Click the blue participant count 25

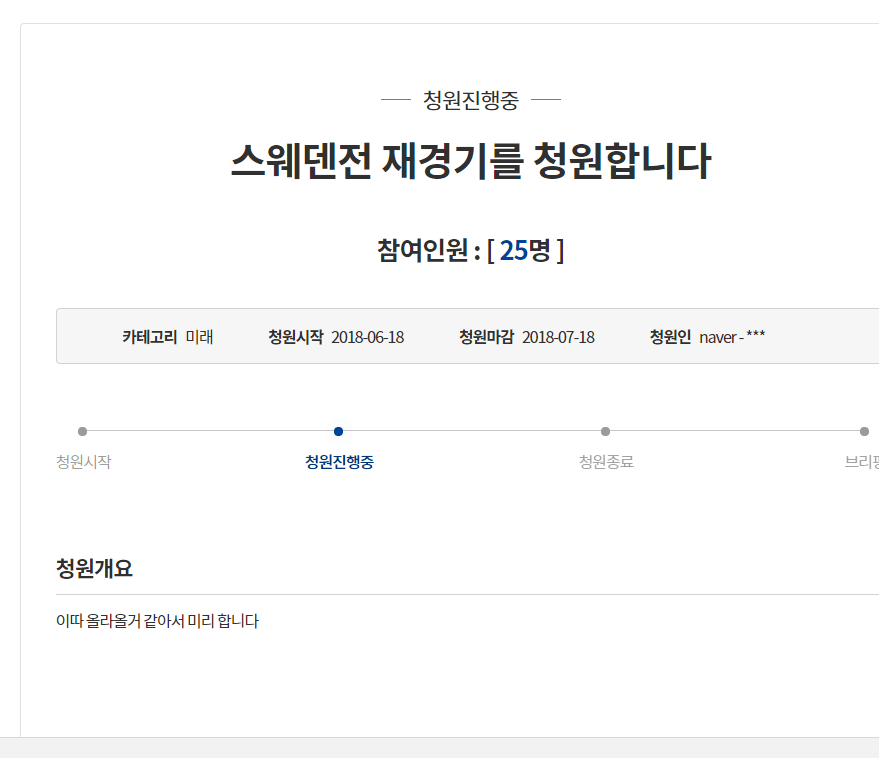(513, 250)
